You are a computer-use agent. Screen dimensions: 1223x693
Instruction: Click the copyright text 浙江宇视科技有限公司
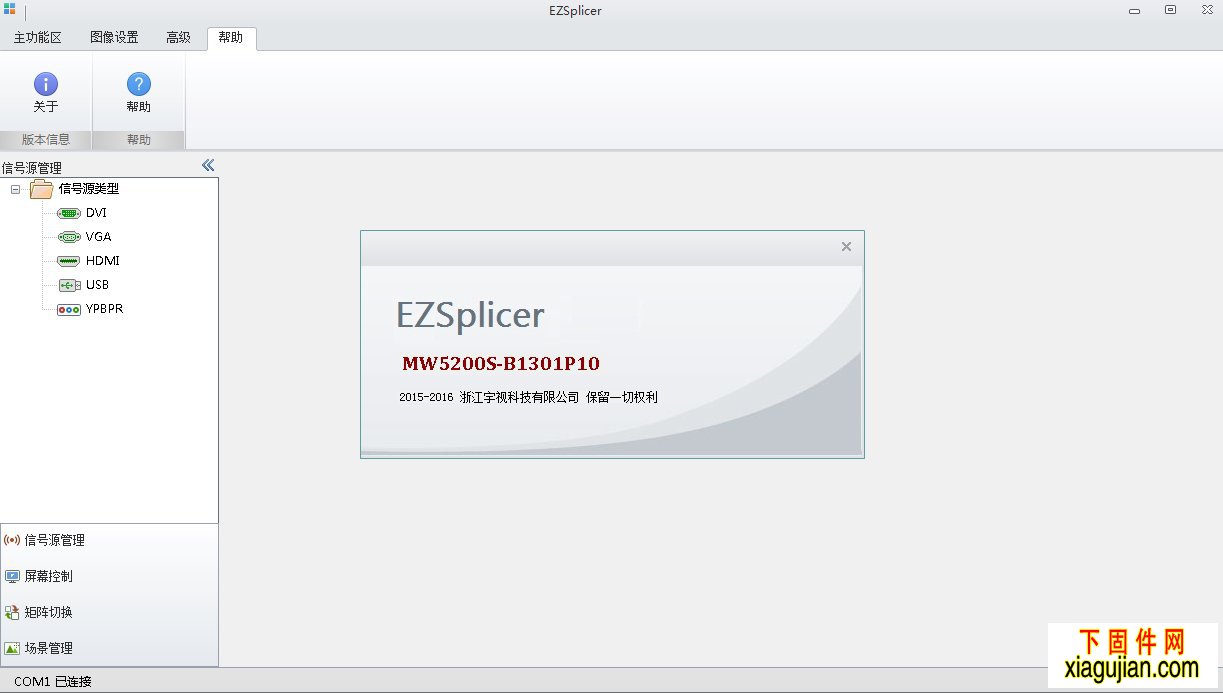(519, 397)
